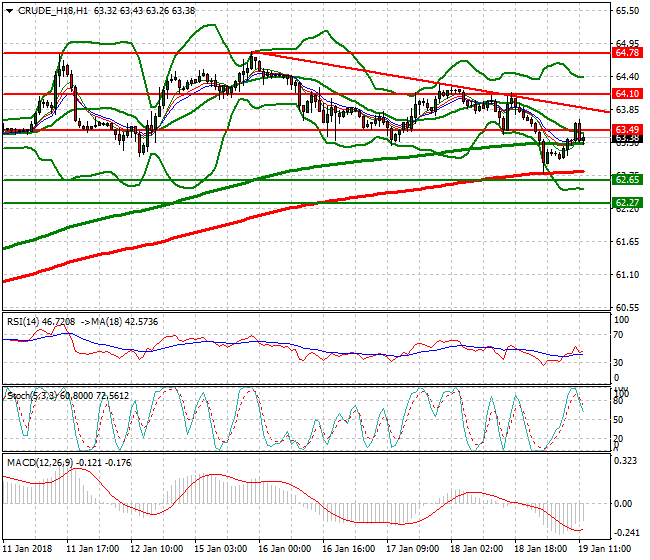The width and height of the screenshot is (650, 560).
Task: Click the 19 Jan 11:00 time axis label
Action: point(605,549)
